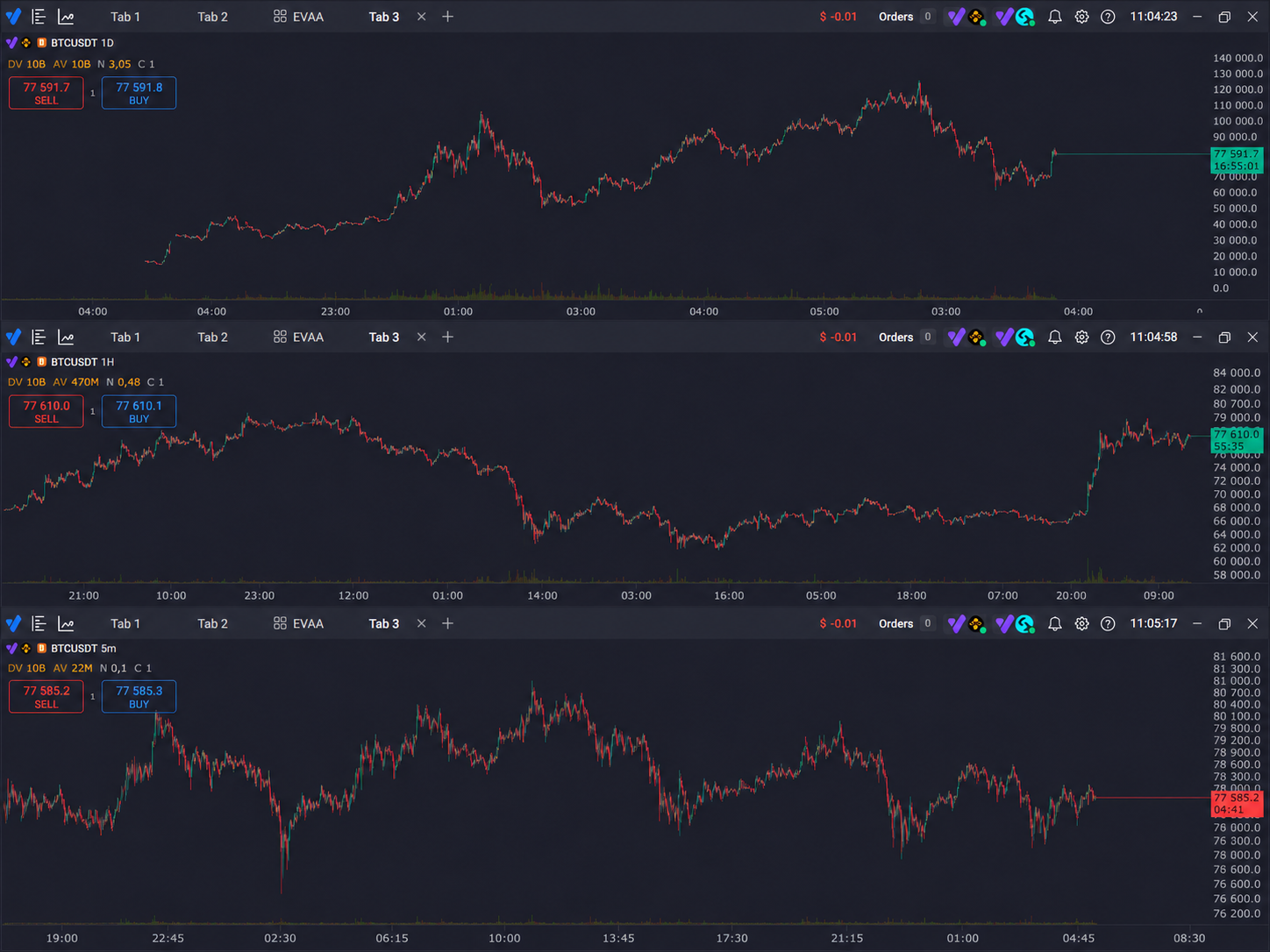Click the app logo in the 1H chart window

tap(13, 337)
